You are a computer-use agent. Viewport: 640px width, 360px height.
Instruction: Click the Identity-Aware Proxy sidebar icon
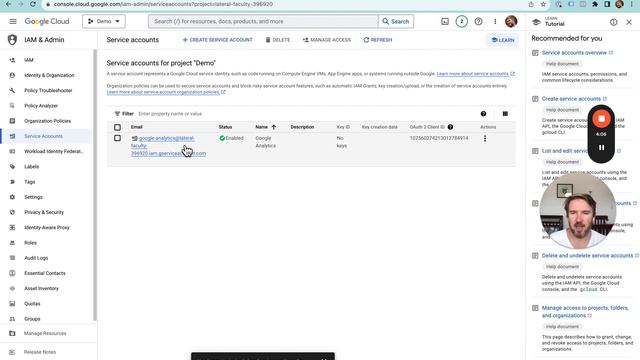point(12,227)
